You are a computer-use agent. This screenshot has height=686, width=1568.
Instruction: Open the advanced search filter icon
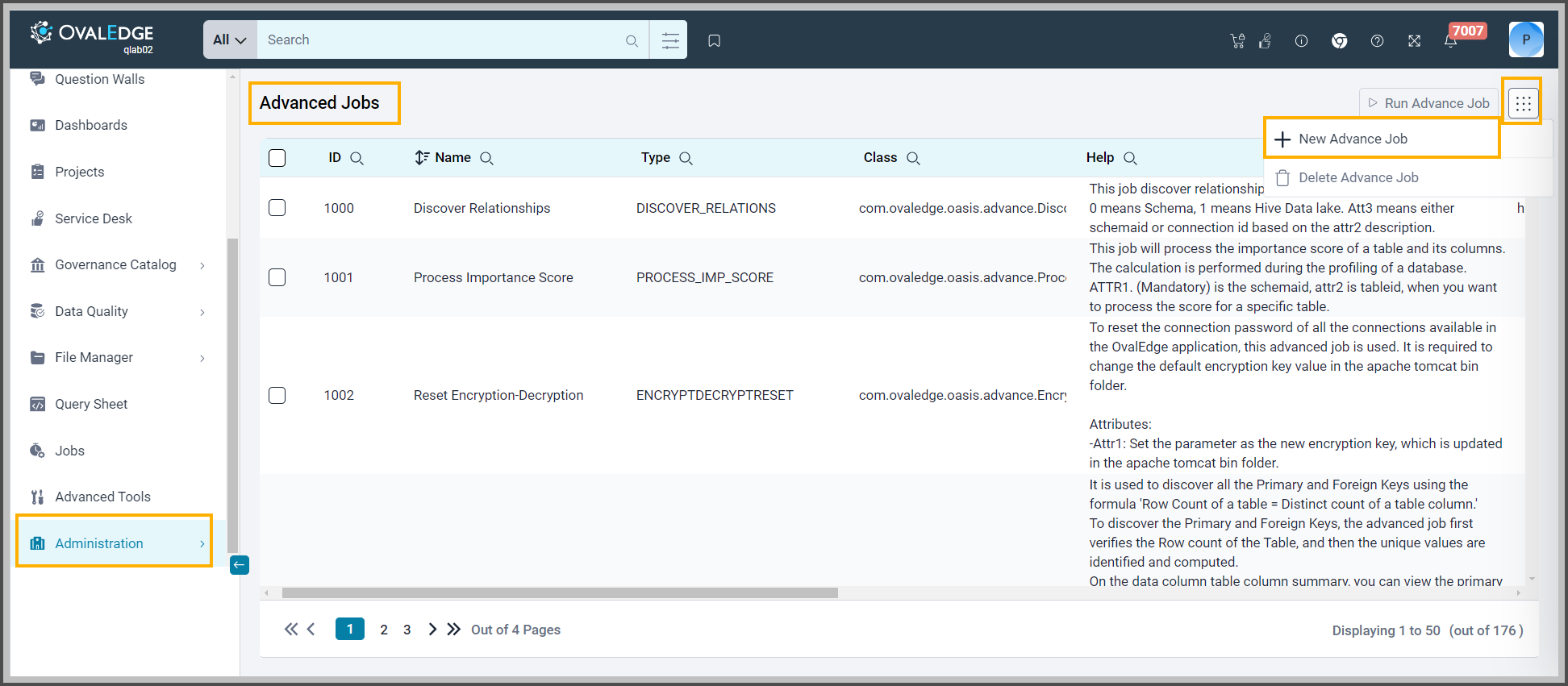[669, 40]
